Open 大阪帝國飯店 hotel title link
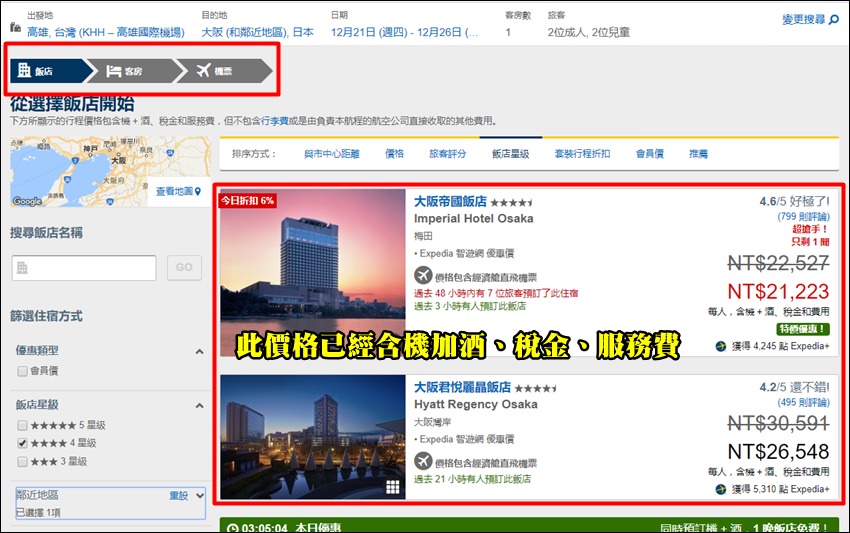The height and width of the screenshot is (533, 850). click(450, 202)
